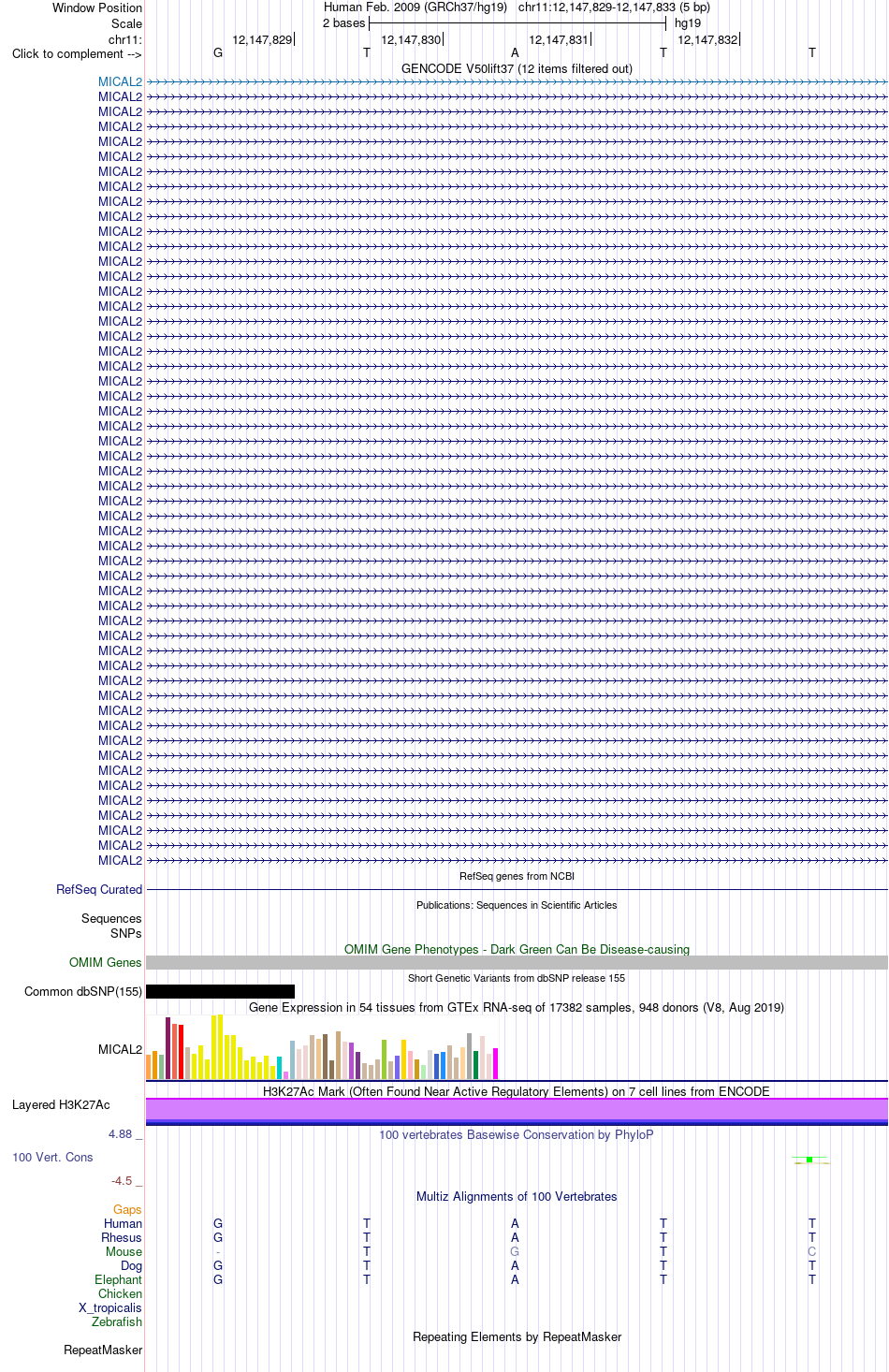Click the Layered H3K27Ac track label
The image size is (889, 1372).
pyautogui.click(x=61, y=1104)
